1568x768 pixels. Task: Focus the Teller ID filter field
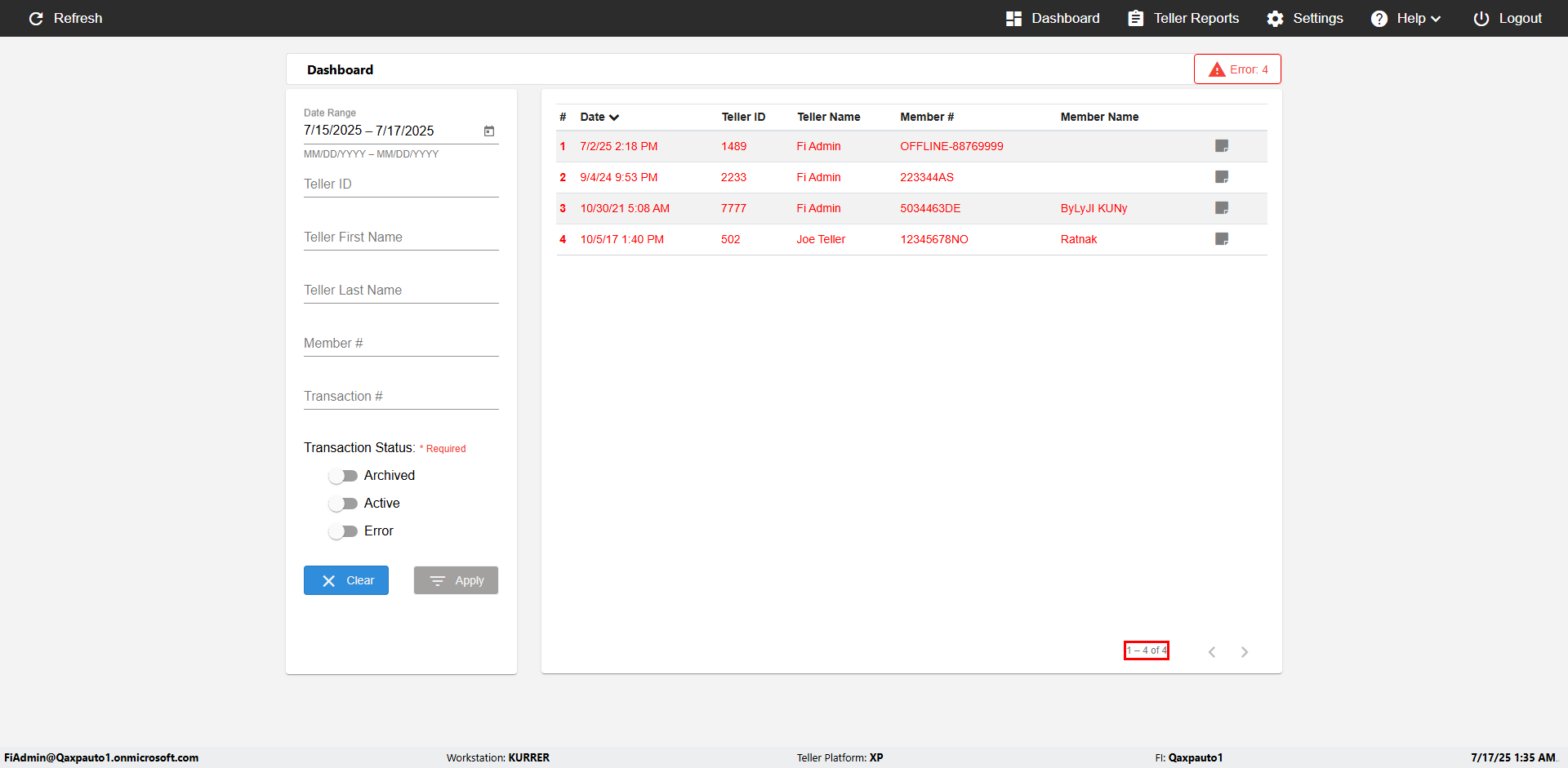click(401, 184)
